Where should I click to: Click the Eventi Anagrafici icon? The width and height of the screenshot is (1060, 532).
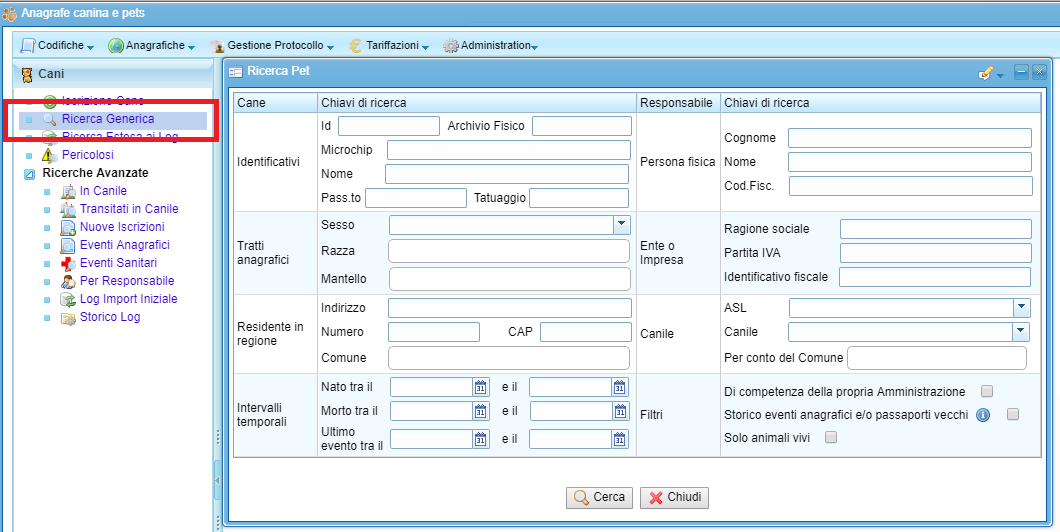click(x=68, y=245)
